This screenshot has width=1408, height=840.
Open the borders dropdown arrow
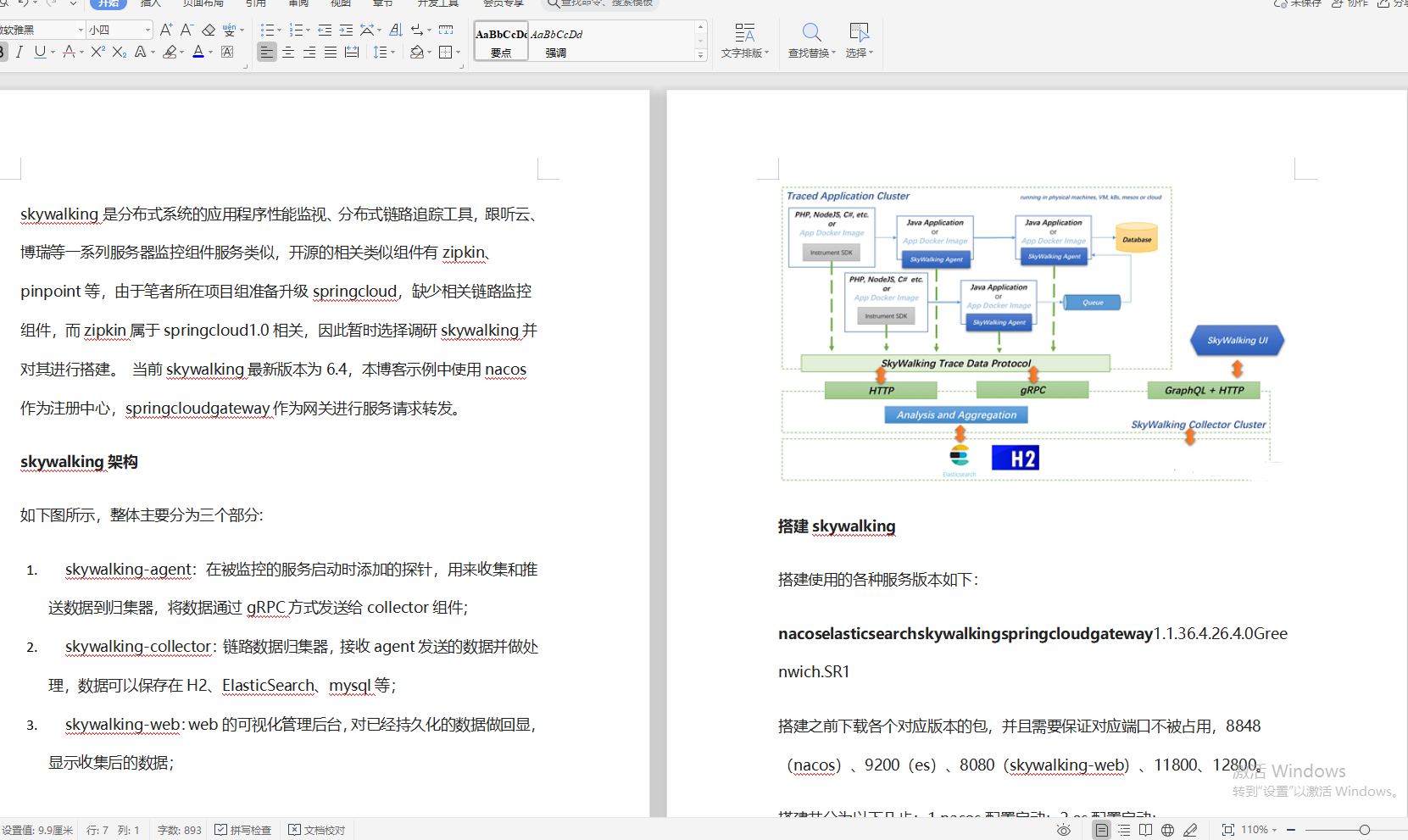(x=458, y=53)
